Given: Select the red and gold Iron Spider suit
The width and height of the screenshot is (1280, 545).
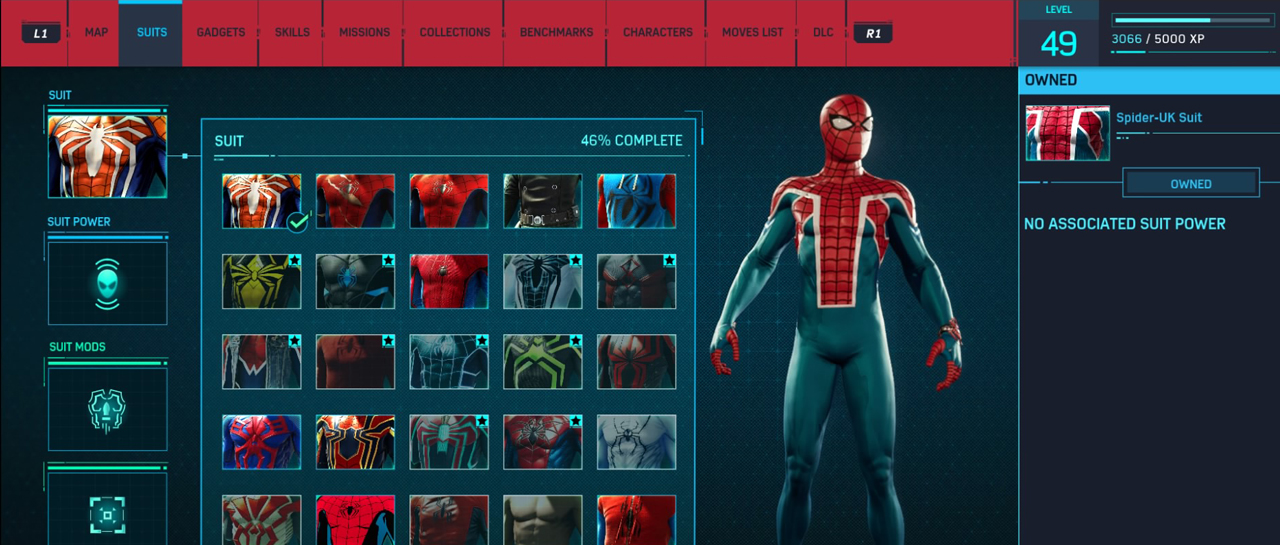Looking at the screenshot, I should click(355, 442).
